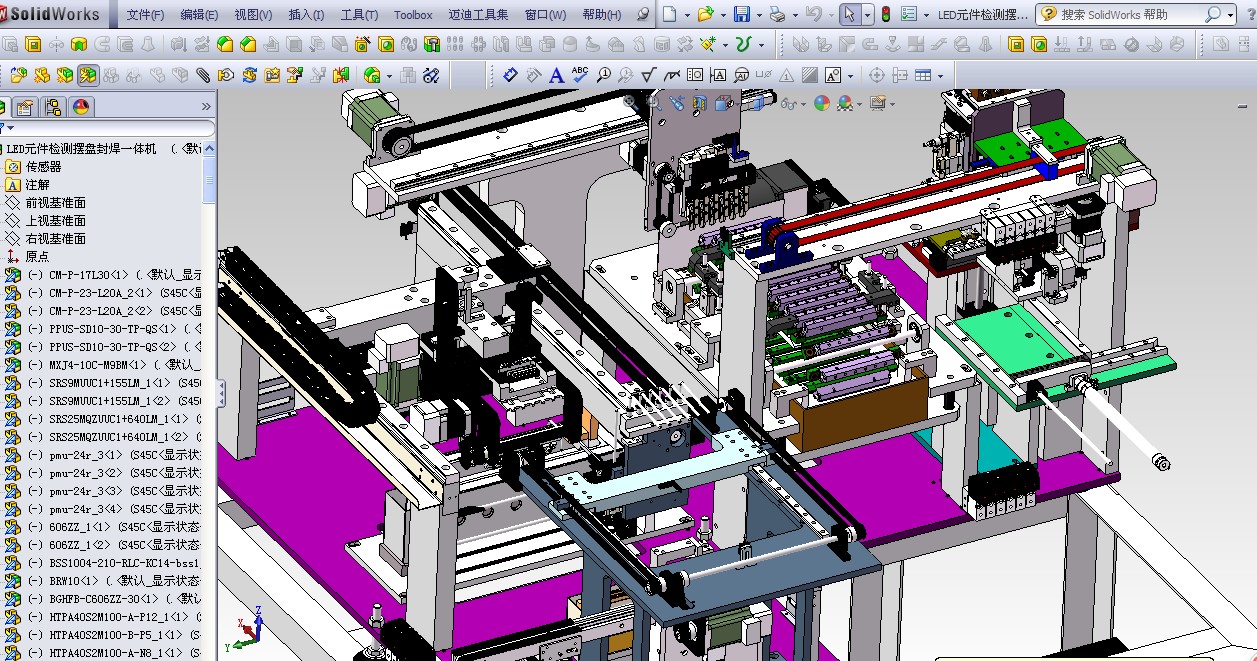The width and height of the screenshot is (1257, 661).
Task: Open the Options checklist icon
Action: [x=909, y=14]
